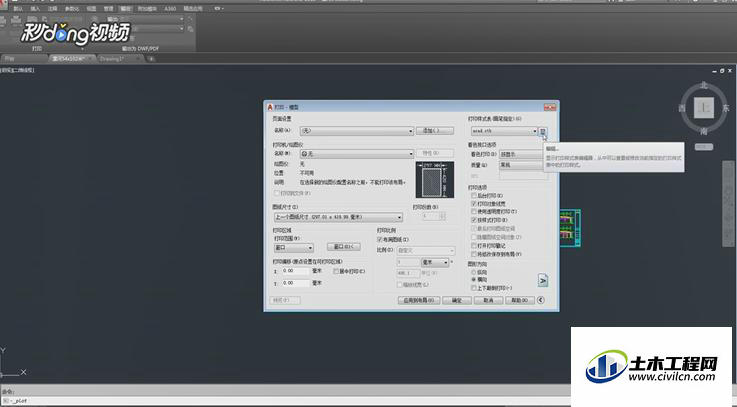Screen dimensions: 737x407
Task: Open 附加模块 ribbon tab
Action: pyautogui.click(x=147, y=8)
